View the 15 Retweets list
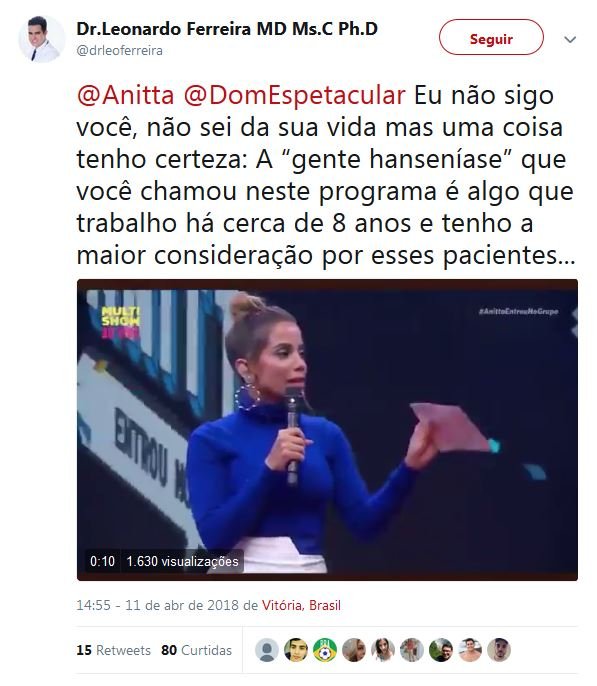The height and width of the screenshot is (686, 597). click(x=113, y=650)
